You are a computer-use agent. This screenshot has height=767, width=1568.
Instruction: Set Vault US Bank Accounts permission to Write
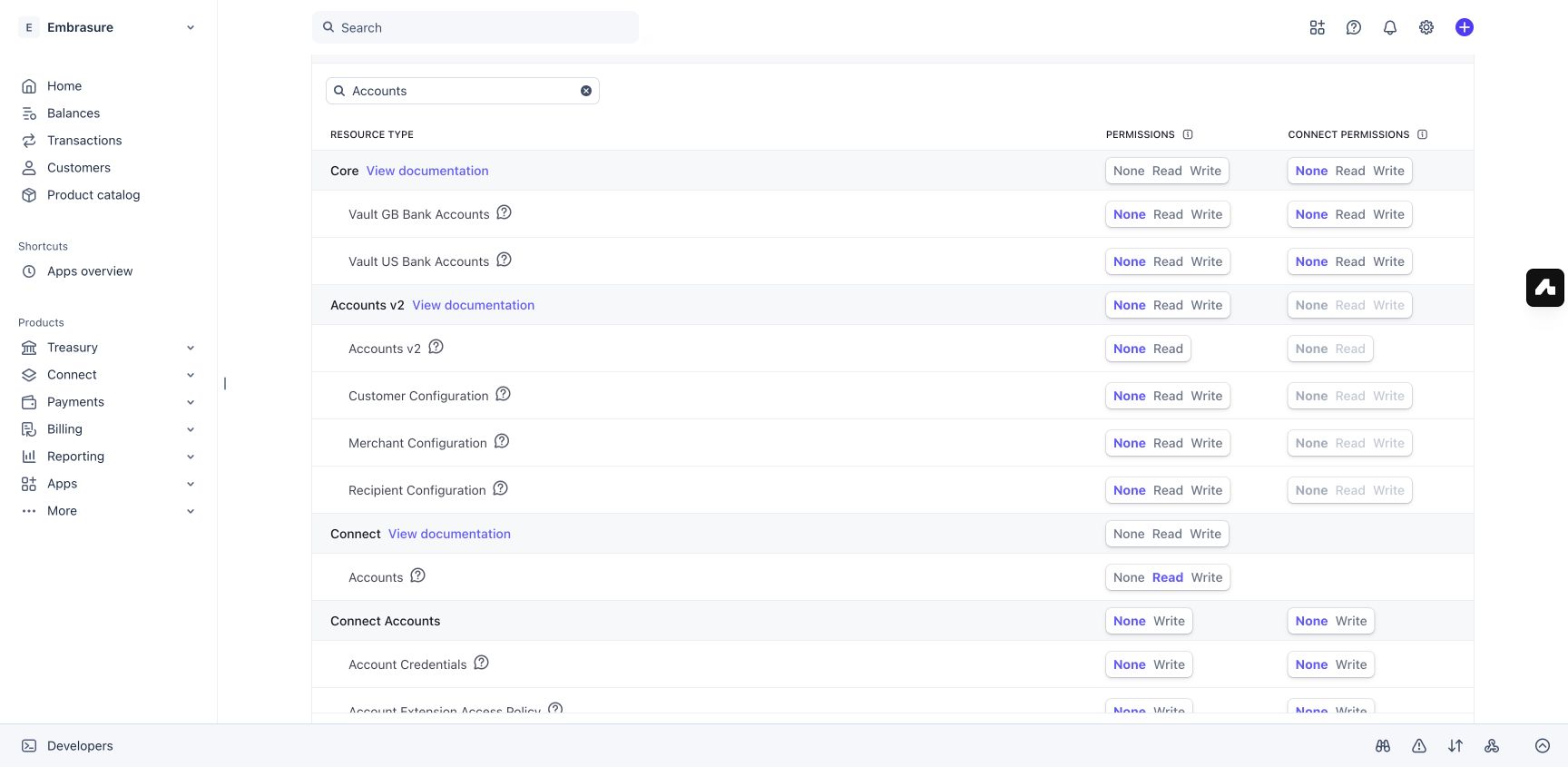[1206, 261]
